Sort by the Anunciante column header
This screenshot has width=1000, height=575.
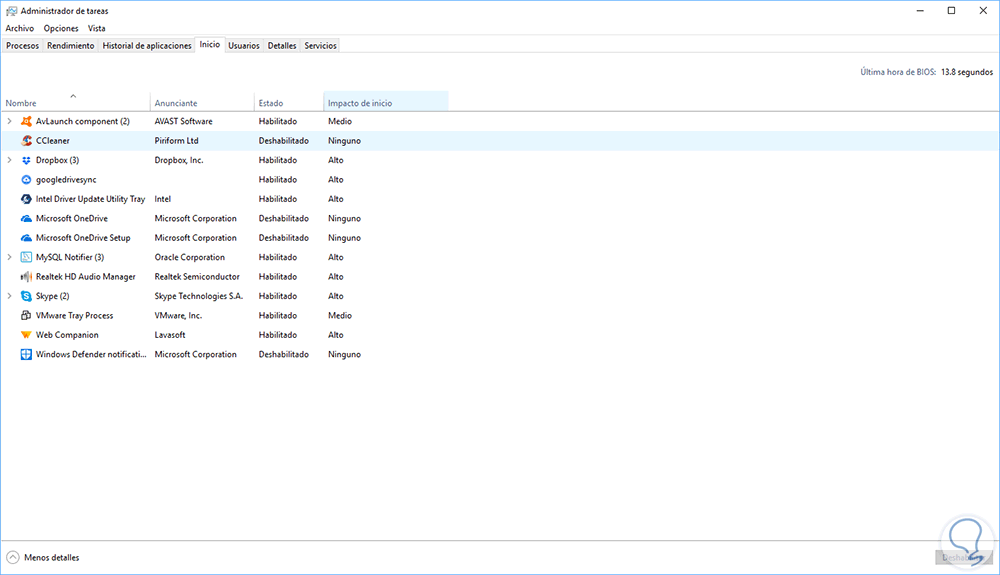click(202, 103)
